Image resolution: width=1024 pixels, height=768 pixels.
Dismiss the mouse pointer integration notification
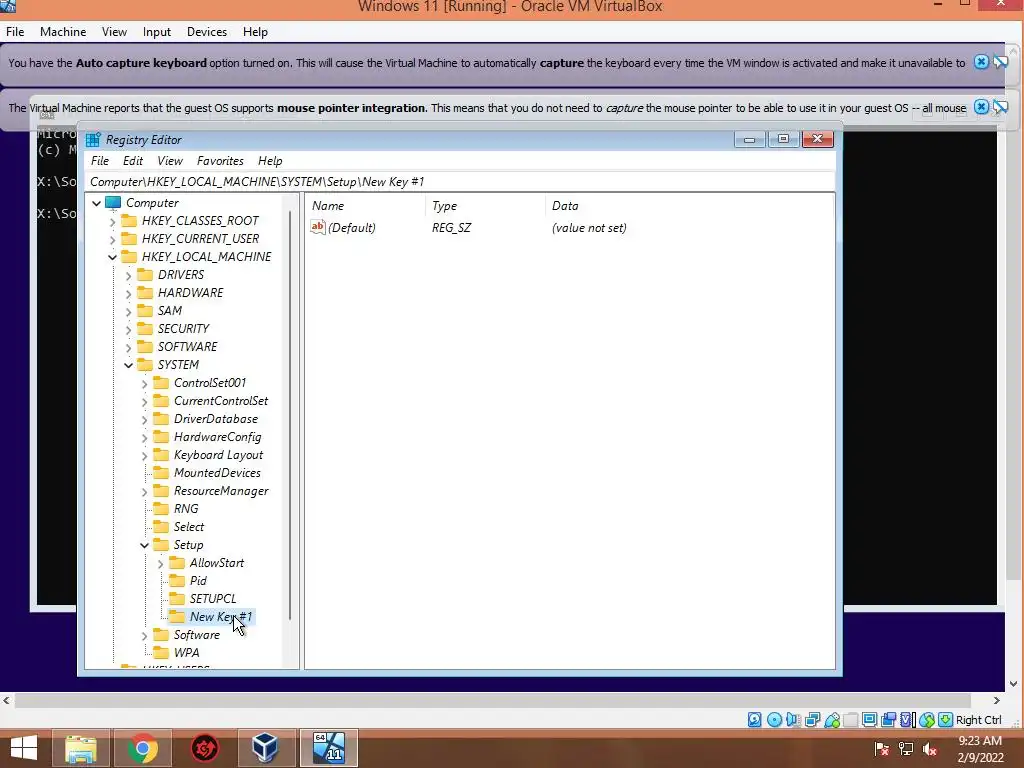click(981, 107)
